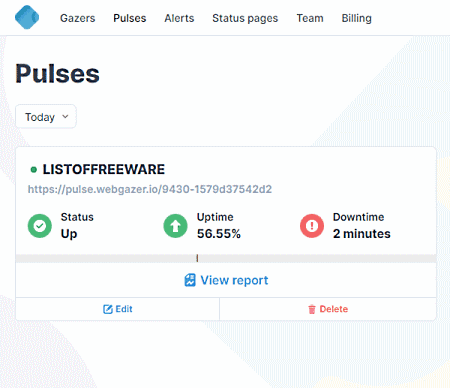
Task: Click the Up status value
Action: click(69, 234)
